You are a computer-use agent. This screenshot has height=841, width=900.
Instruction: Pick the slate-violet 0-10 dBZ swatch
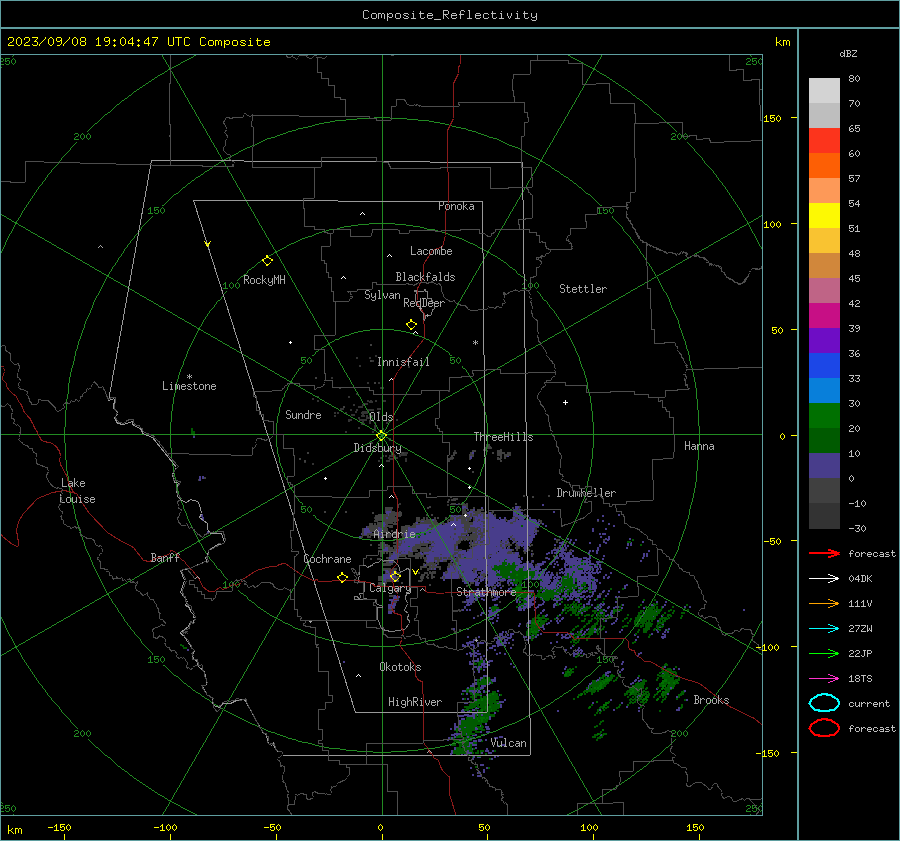(x=824, y=466)
